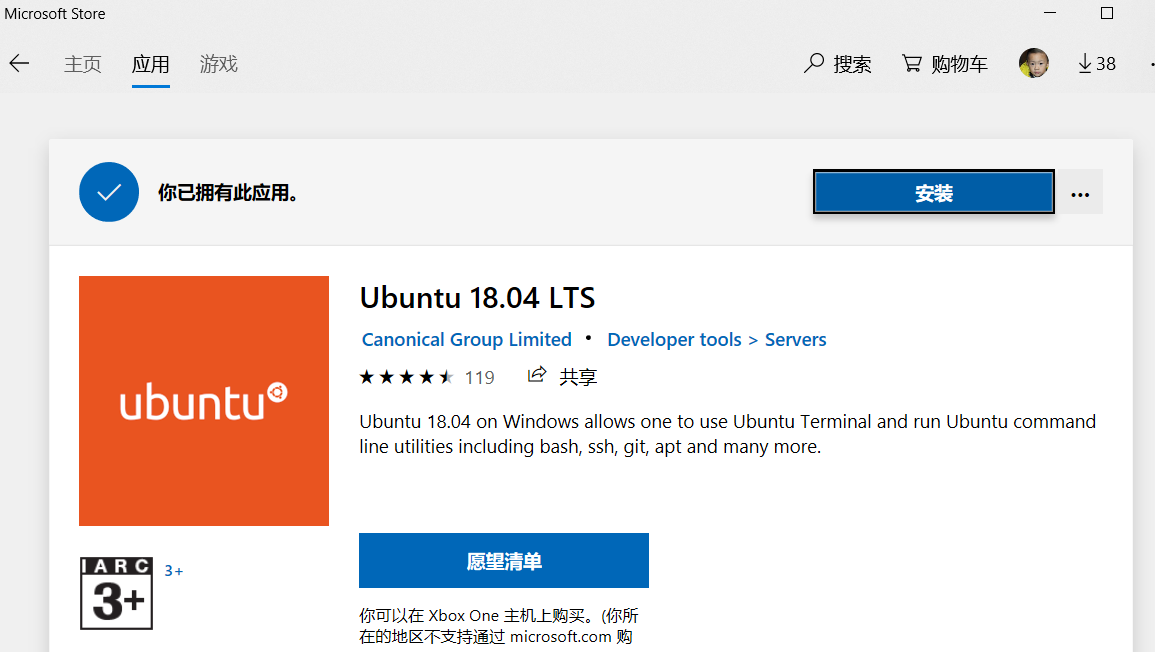Click the Ubuntu orange logo thumbnail
1155x652 pixels.
tap(204, 401)
